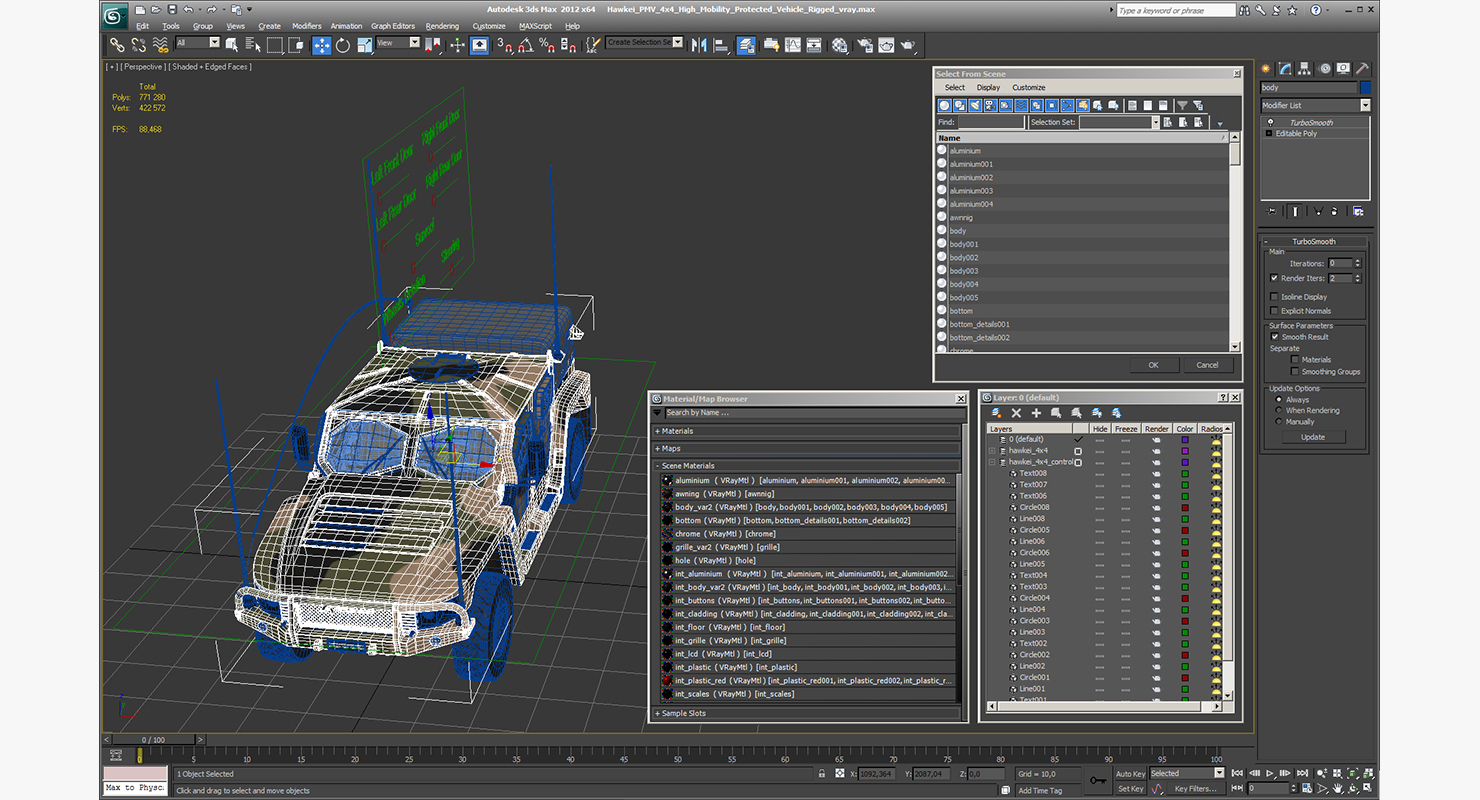The image size is (1480, 800).
Task: Activate the Select and Rotate tool
Action: pos(343,45)
